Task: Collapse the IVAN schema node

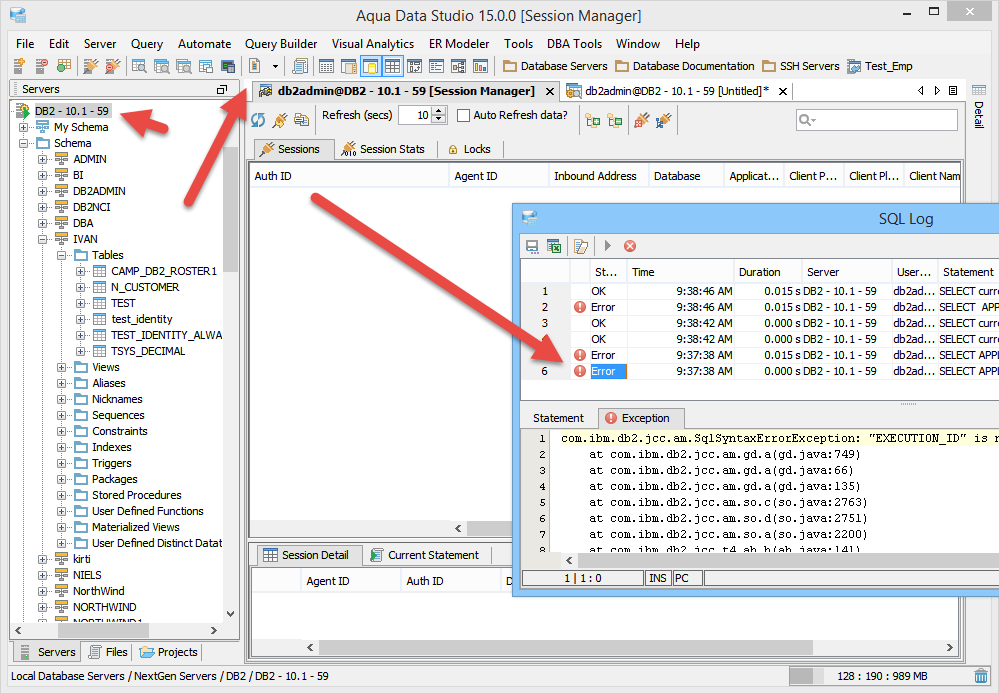Action: 43,239
